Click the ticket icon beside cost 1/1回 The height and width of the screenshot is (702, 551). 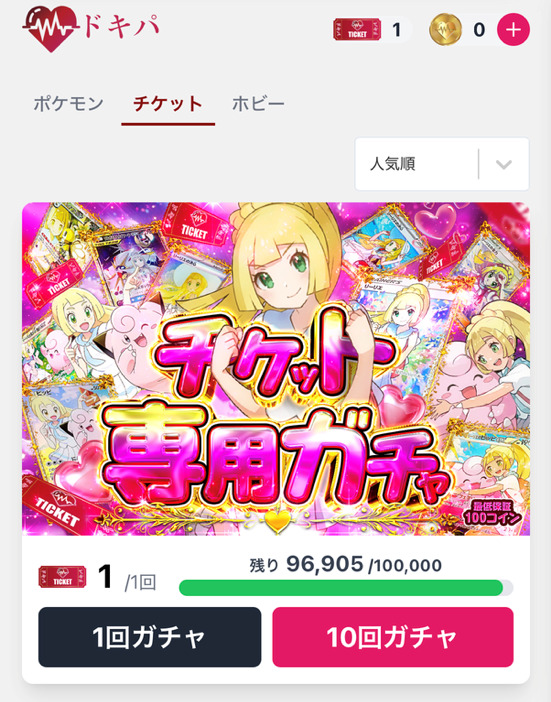click(62, 578)
